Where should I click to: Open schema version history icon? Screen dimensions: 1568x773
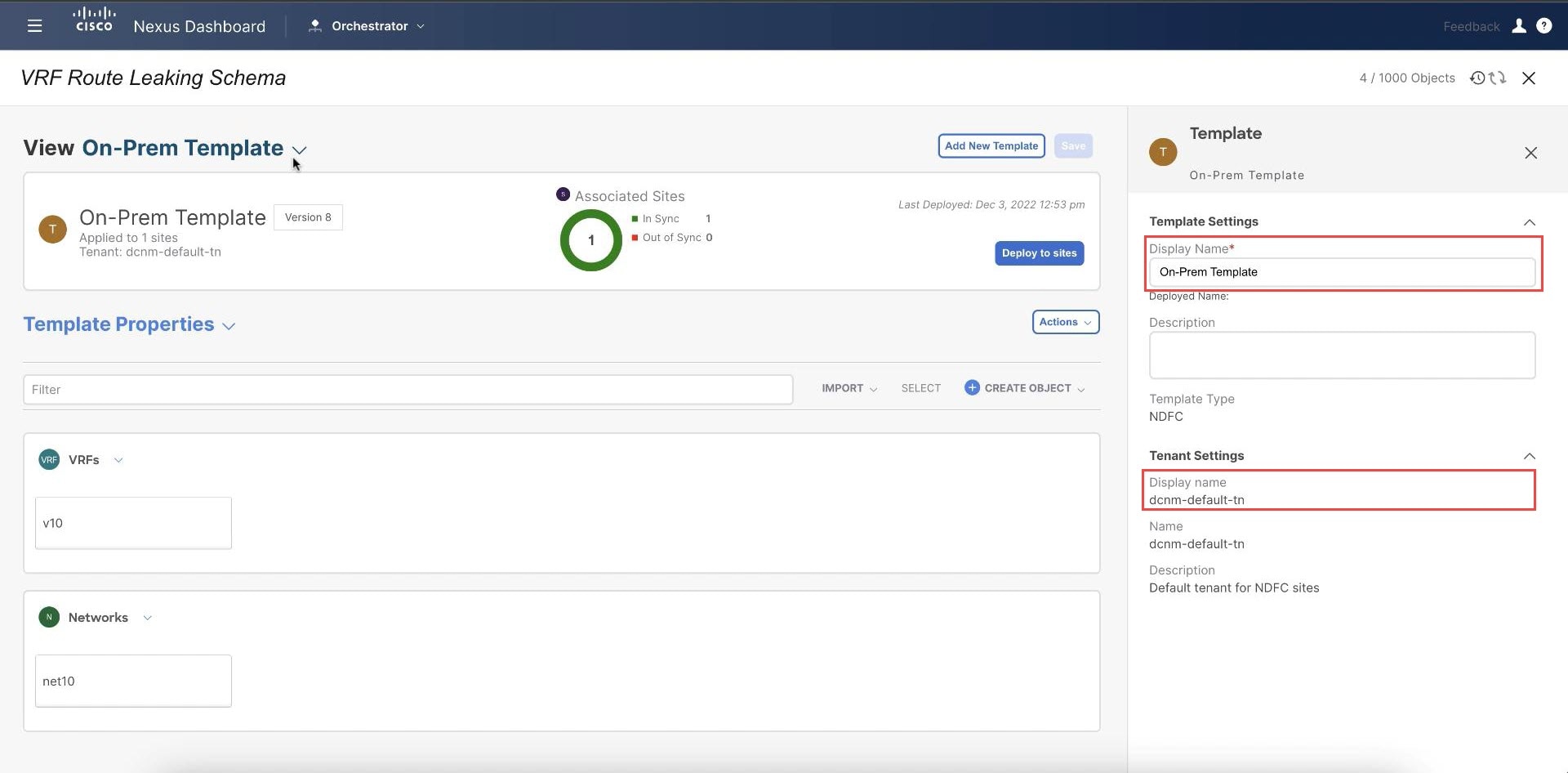point(1477,78)
